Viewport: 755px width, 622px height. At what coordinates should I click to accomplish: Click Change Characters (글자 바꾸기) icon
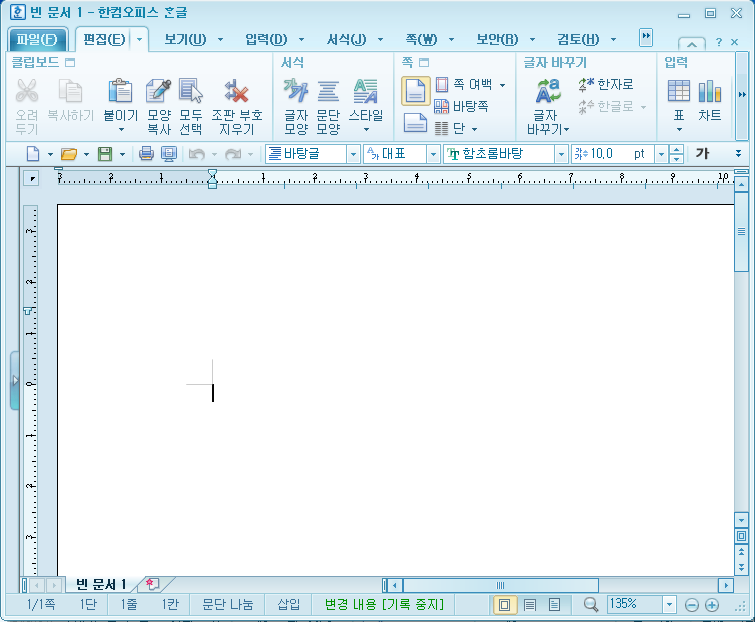[547, 91]
